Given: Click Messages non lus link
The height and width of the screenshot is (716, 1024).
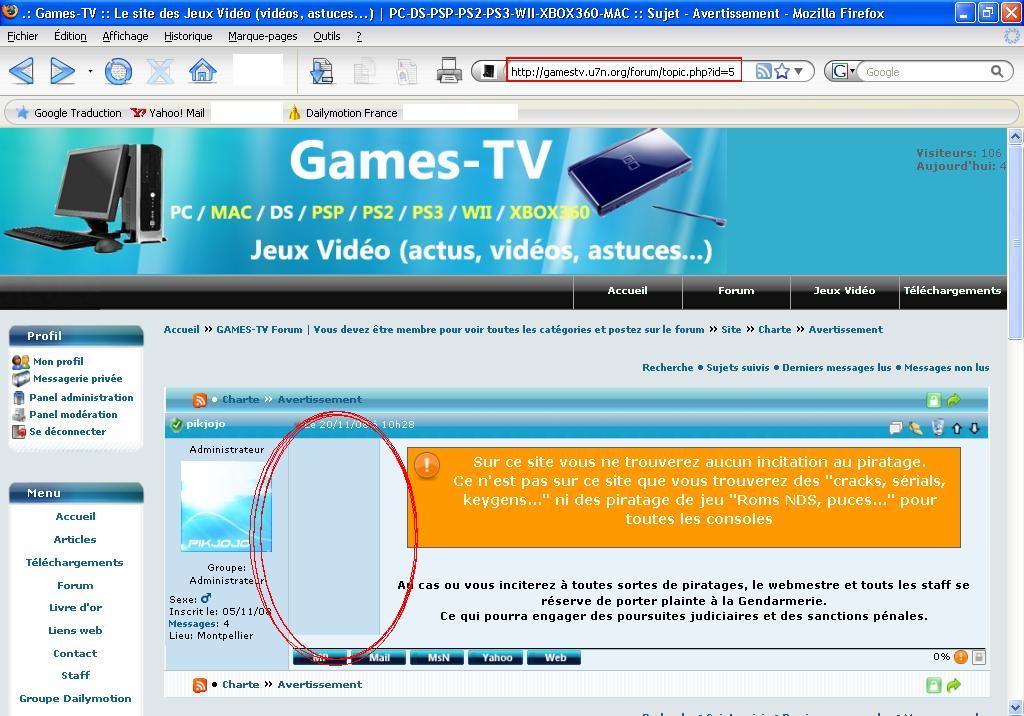Looking at the screenshot, I should coord(946,368).
